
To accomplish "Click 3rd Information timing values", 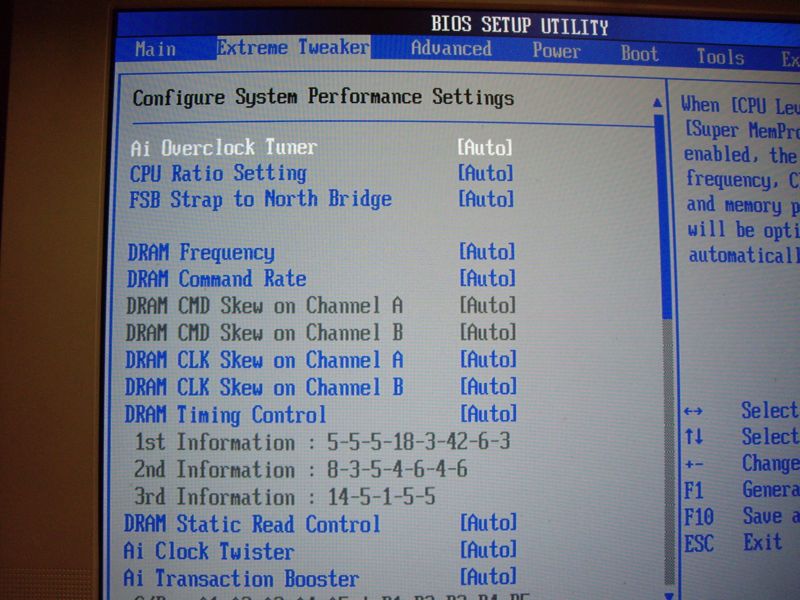I will (381, 496).
